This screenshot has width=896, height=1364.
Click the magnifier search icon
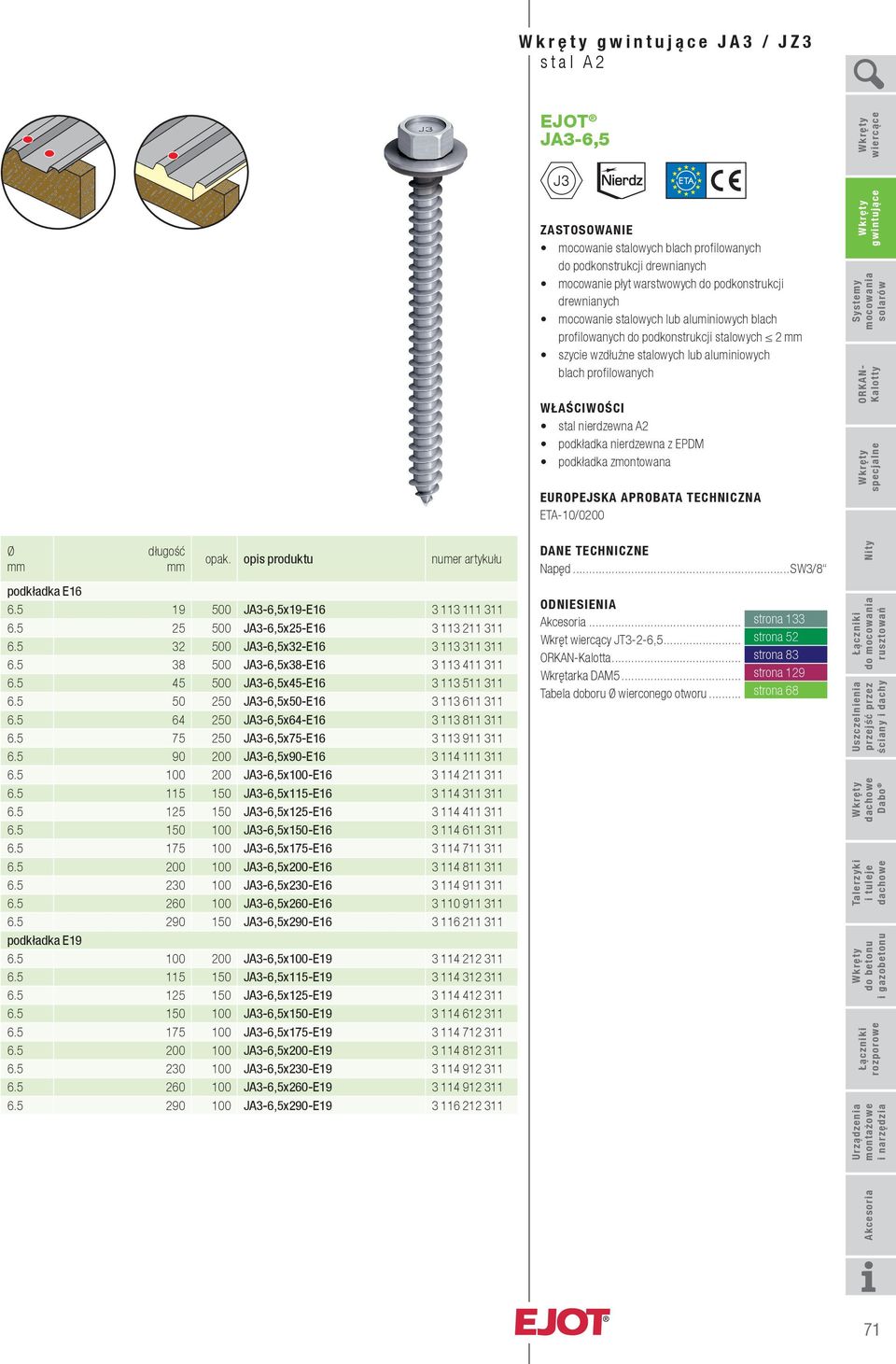[870, 74]
